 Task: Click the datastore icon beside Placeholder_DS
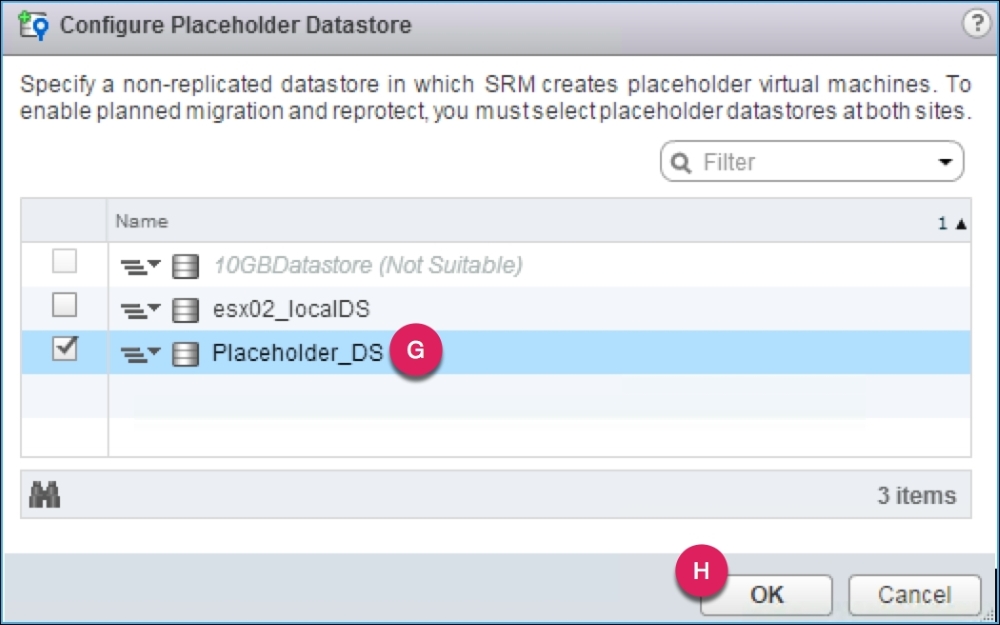185,354
